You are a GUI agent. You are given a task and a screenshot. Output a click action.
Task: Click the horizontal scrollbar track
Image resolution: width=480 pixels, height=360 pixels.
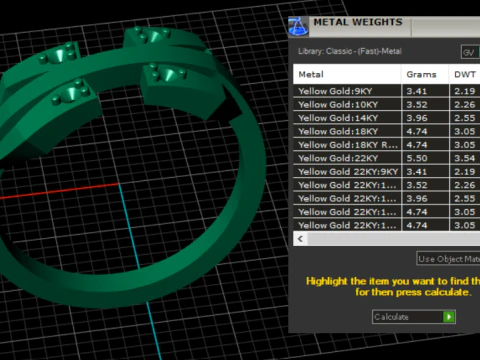coord(394,239)
